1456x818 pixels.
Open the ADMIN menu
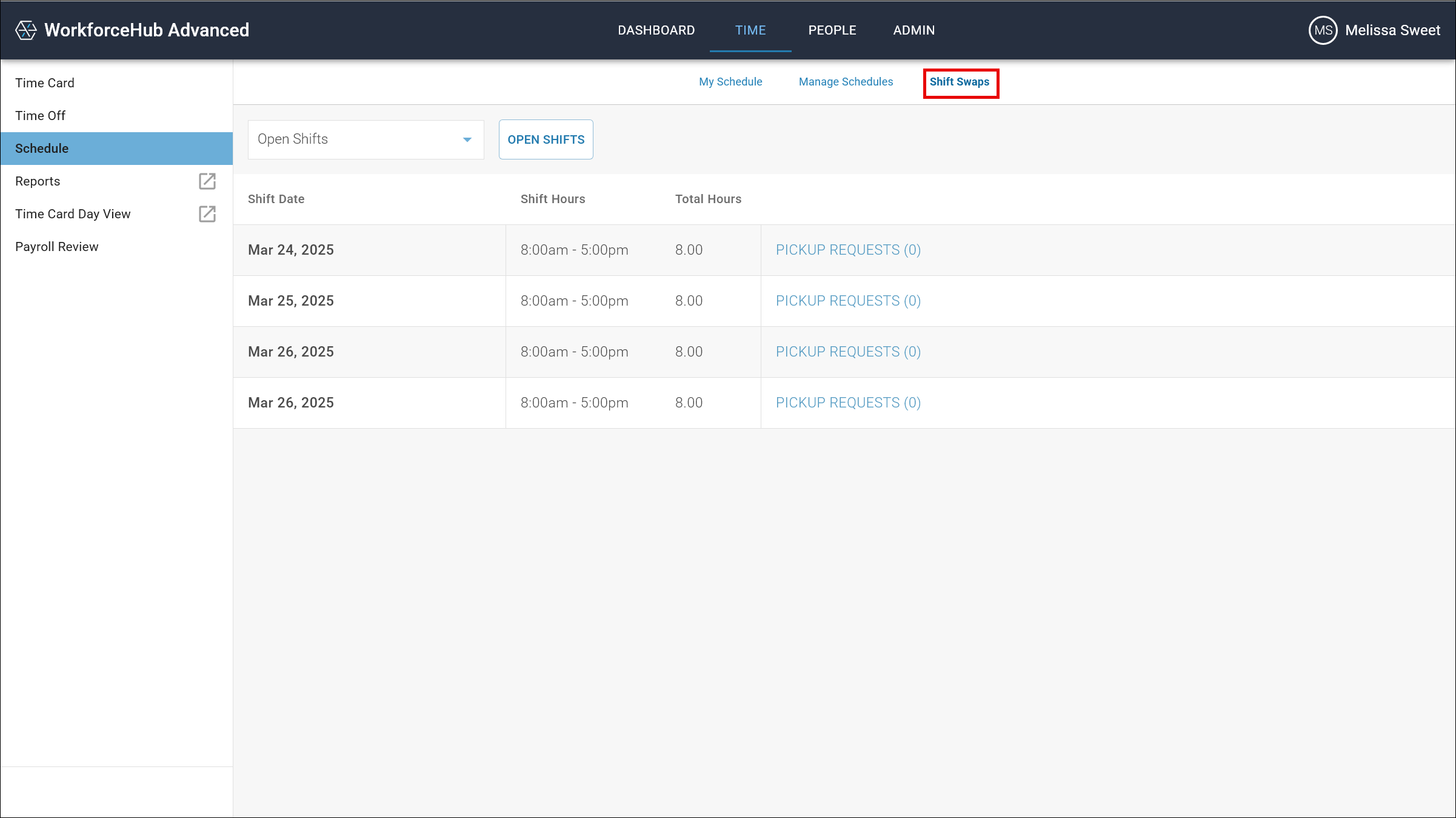[x=913, y=30]
